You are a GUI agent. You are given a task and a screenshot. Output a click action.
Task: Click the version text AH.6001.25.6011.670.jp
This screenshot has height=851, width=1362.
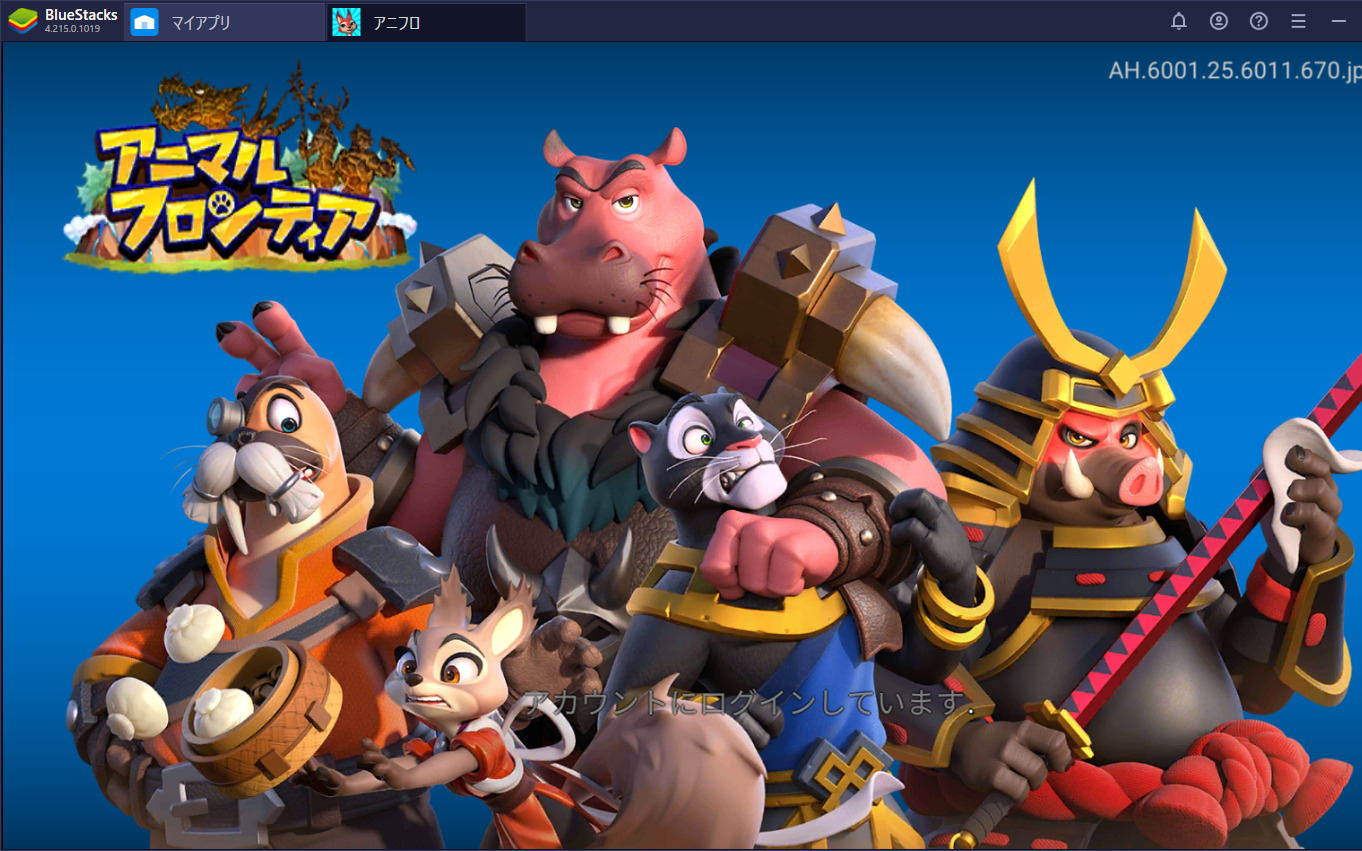point(1235,70)
